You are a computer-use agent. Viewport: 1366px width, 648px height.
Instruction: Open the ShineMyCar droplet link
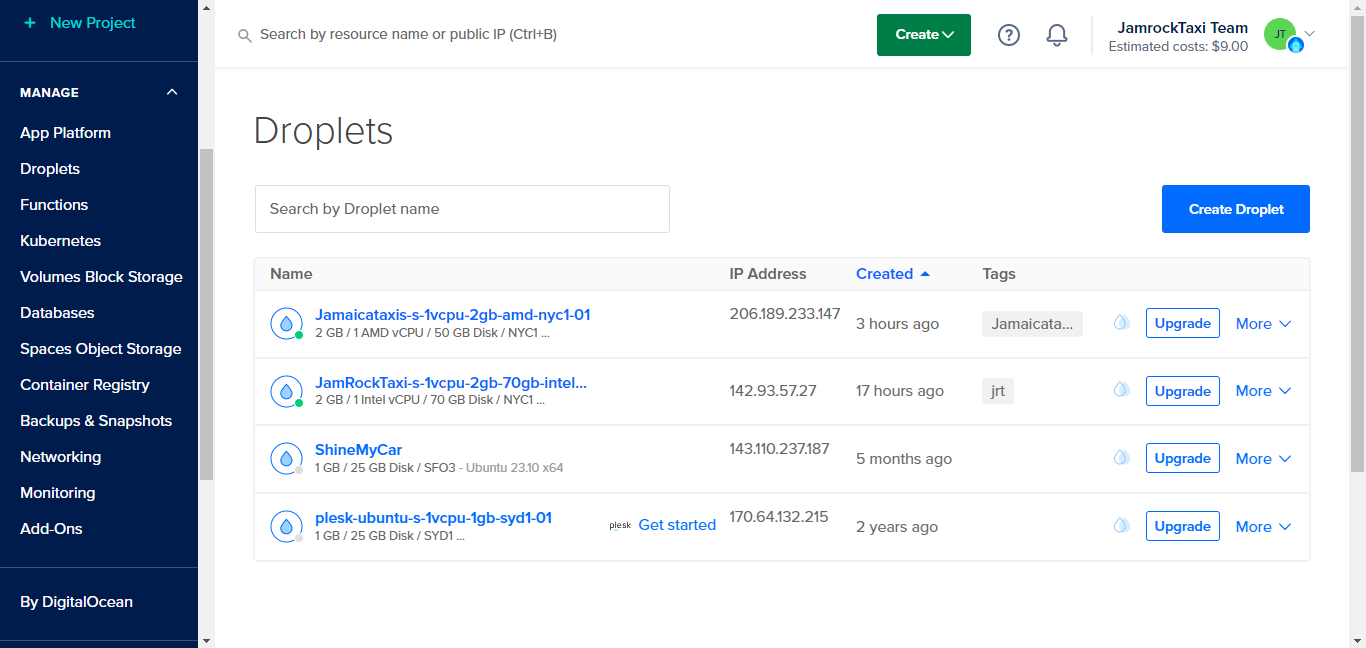tap(359, 450)
